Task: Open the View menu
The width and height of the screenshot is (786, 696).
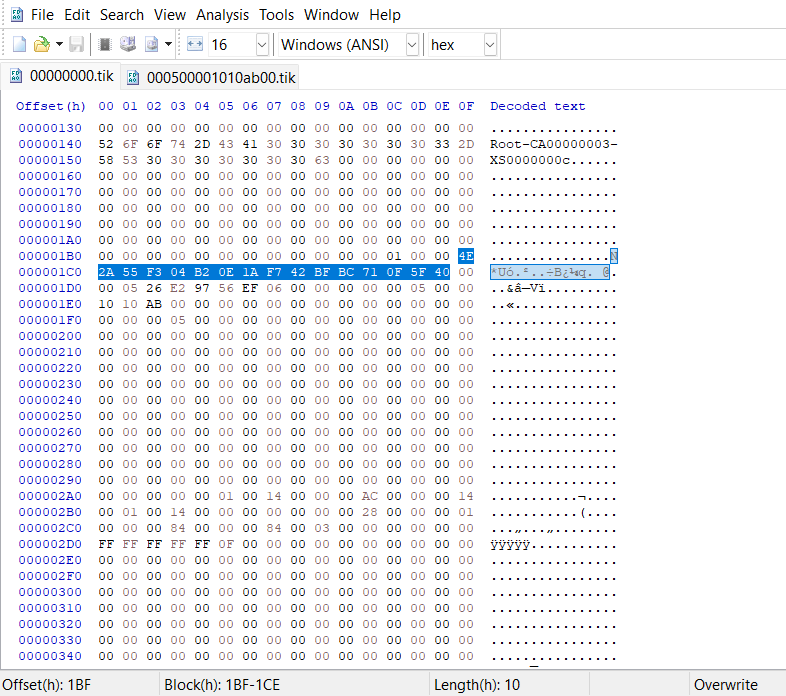Action: 169,15
